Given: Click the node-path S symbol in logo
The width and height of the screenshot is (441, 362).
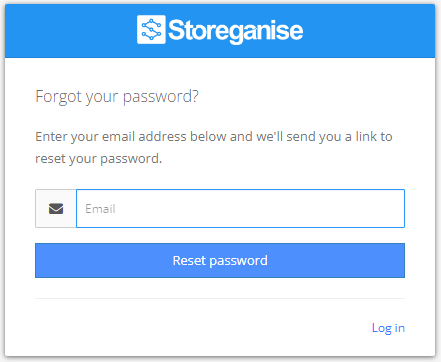Looking at the screenshot, I should pyautogui.click(x=151, y=30).
